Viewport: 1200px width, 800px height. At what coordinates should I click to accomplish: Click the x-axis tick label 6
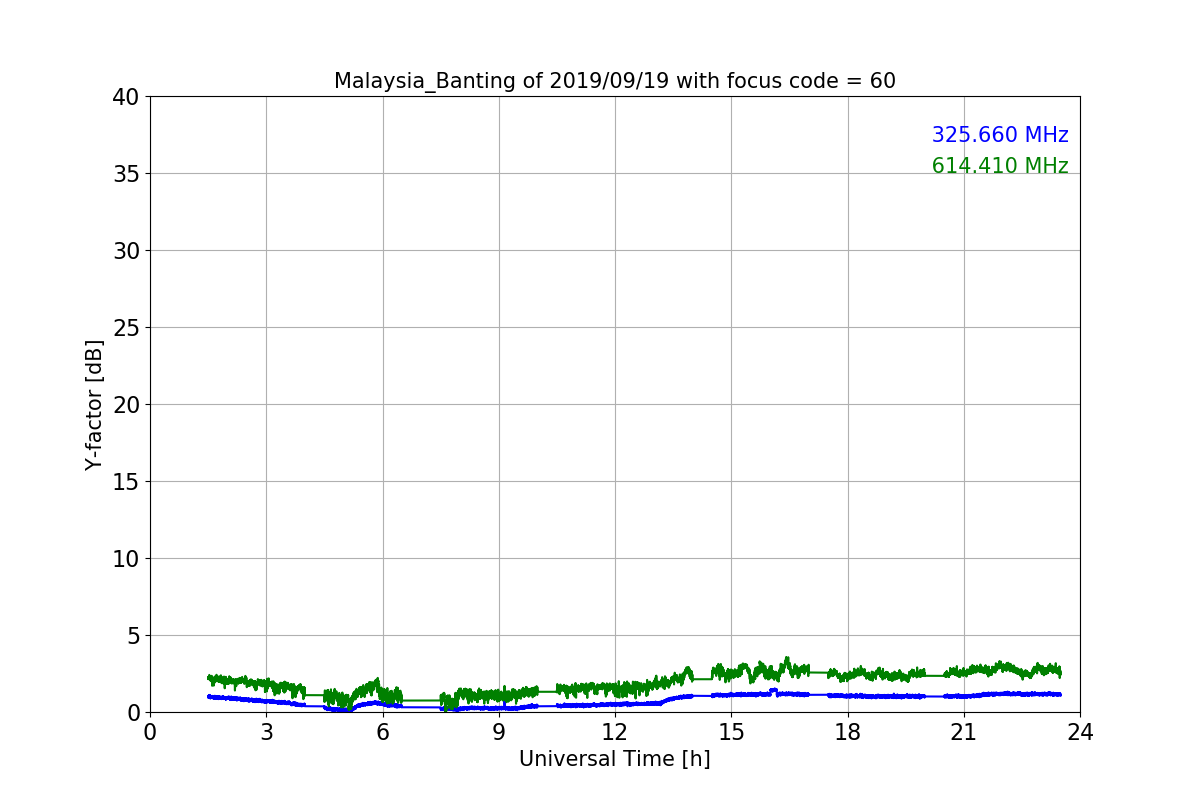(383, 732)
